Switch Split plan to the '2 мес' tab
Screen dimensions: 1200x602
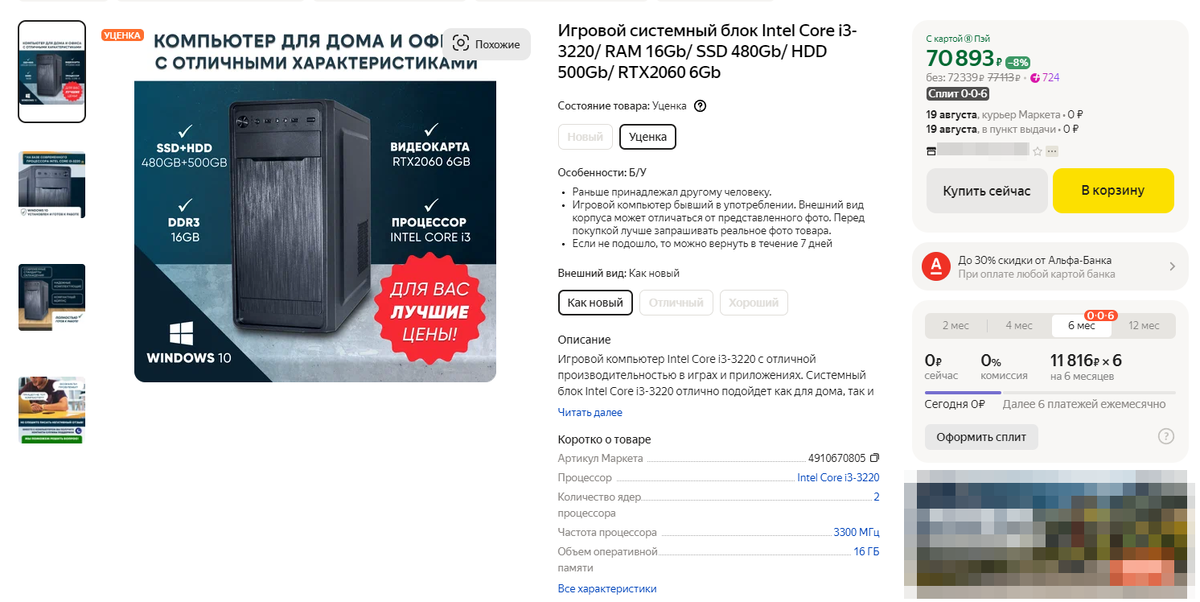click(x=956, y=325)
